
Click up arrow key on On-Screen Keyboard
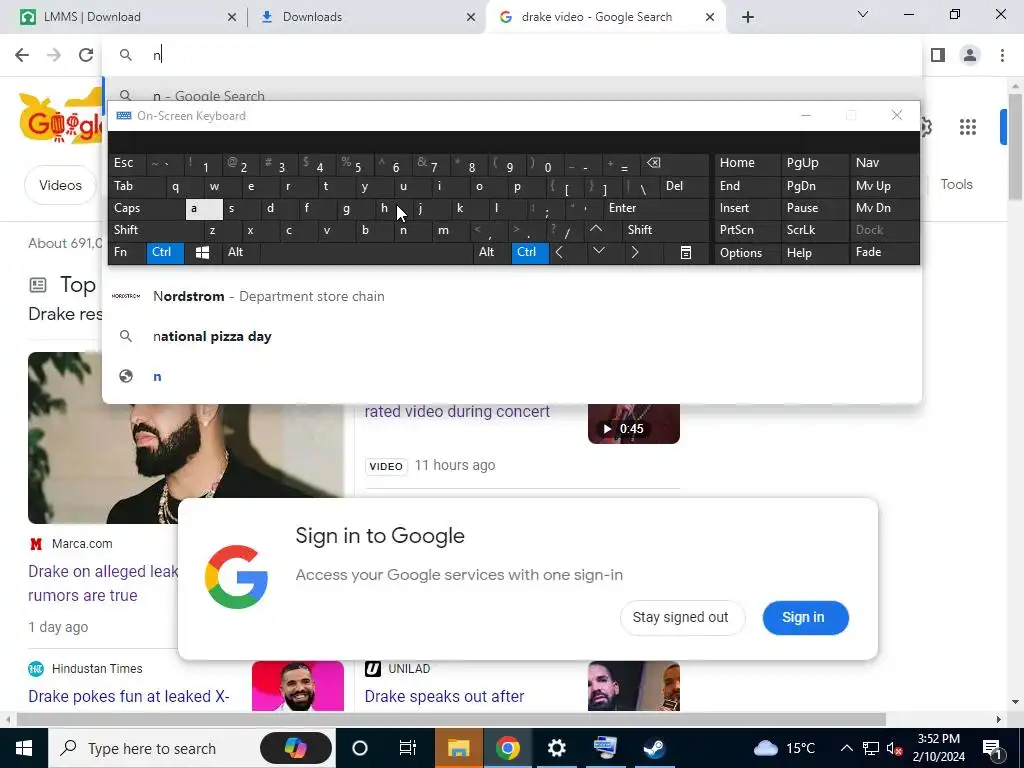click(x=596, y=229)
